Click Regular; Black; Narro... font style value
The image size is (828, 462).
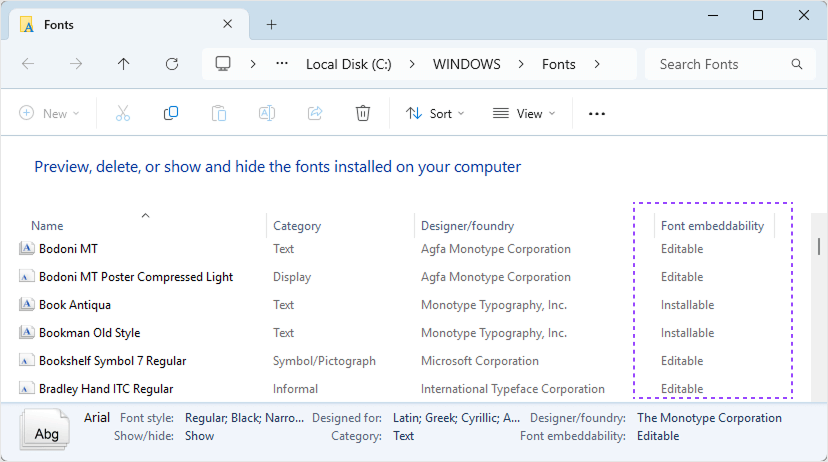tap(244, 418)
